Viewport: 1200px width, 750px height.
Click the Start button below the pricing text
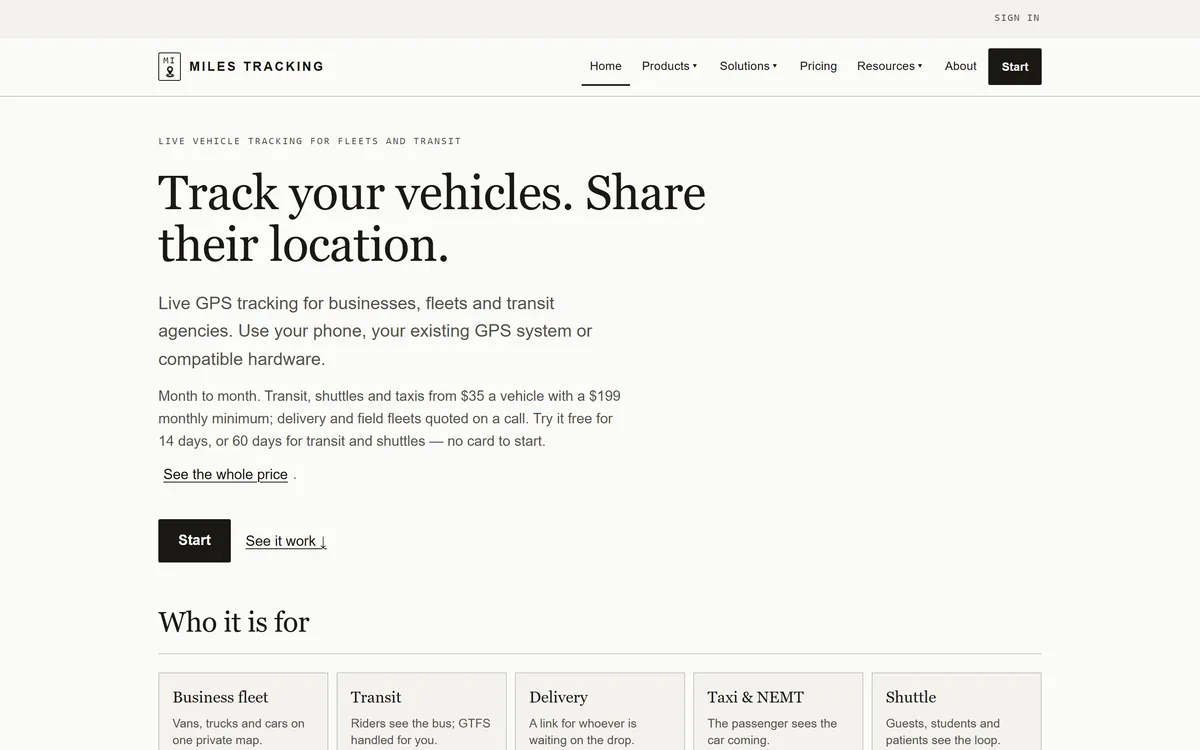[x=194, y=540]
